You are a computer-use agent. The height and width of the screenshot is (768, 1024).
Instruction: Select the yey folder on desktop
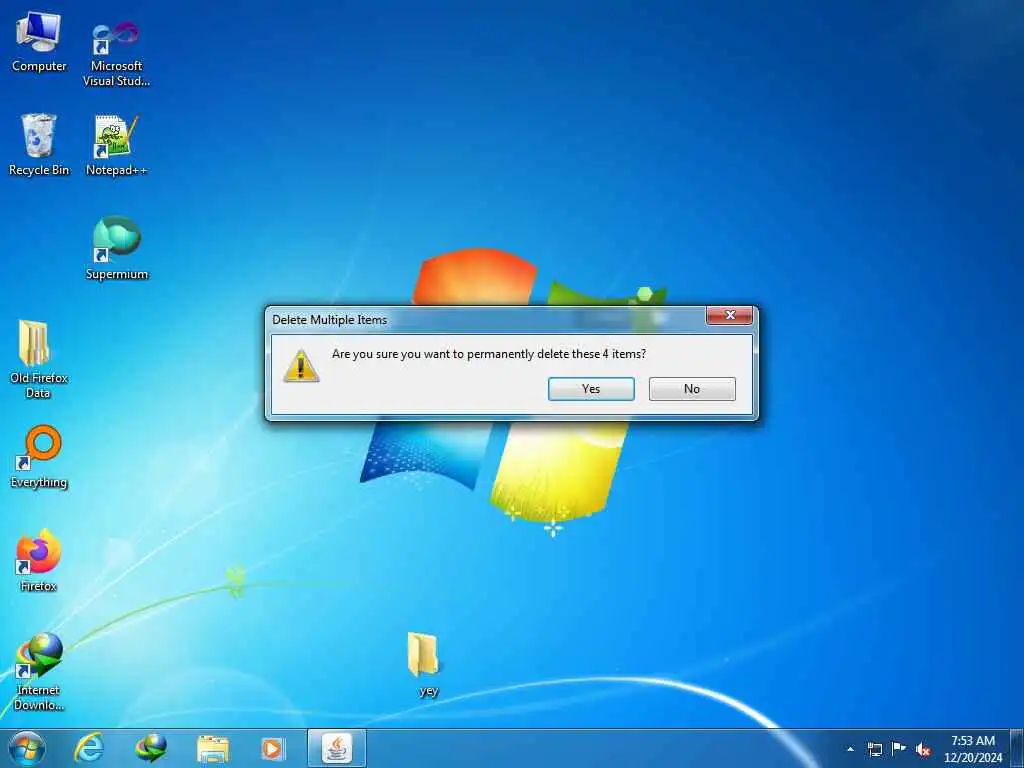[x=424, y=664]
